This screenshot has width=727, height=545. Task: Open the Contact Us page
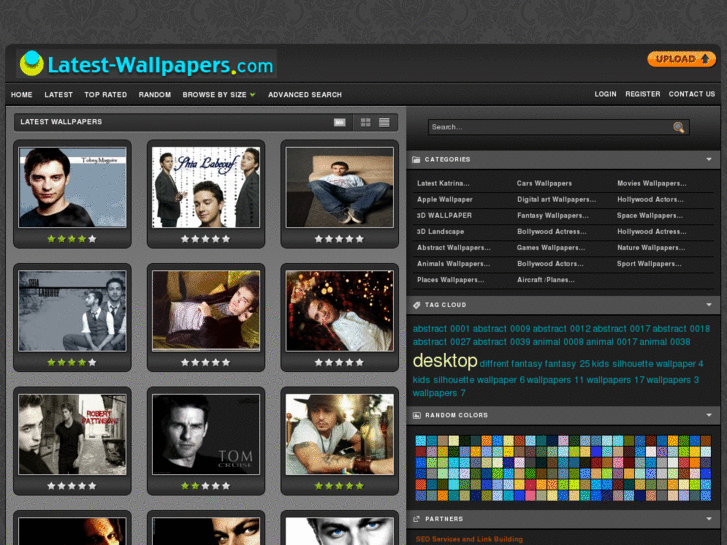pos(692,94)
